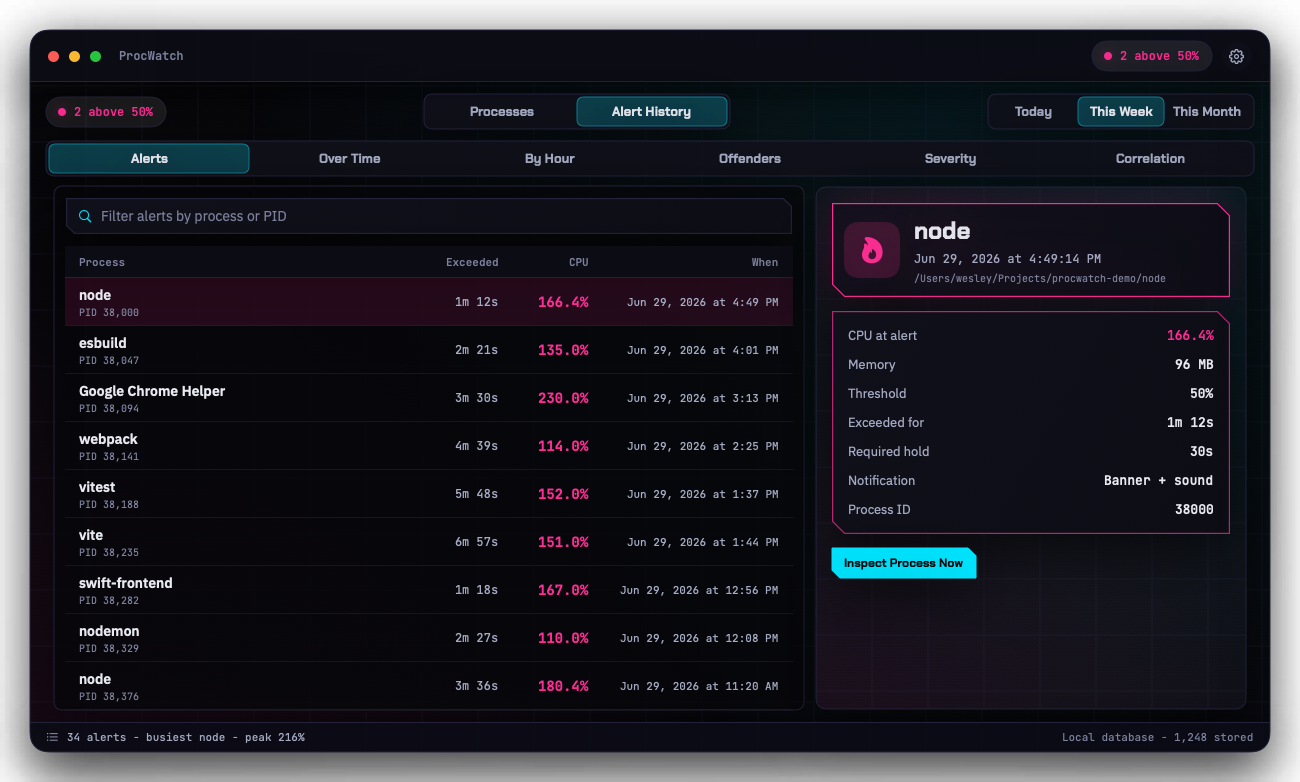Select the swift-frontend alert row
The height and width of the screenshot is (782, 1300).
[x=429, y=590]
